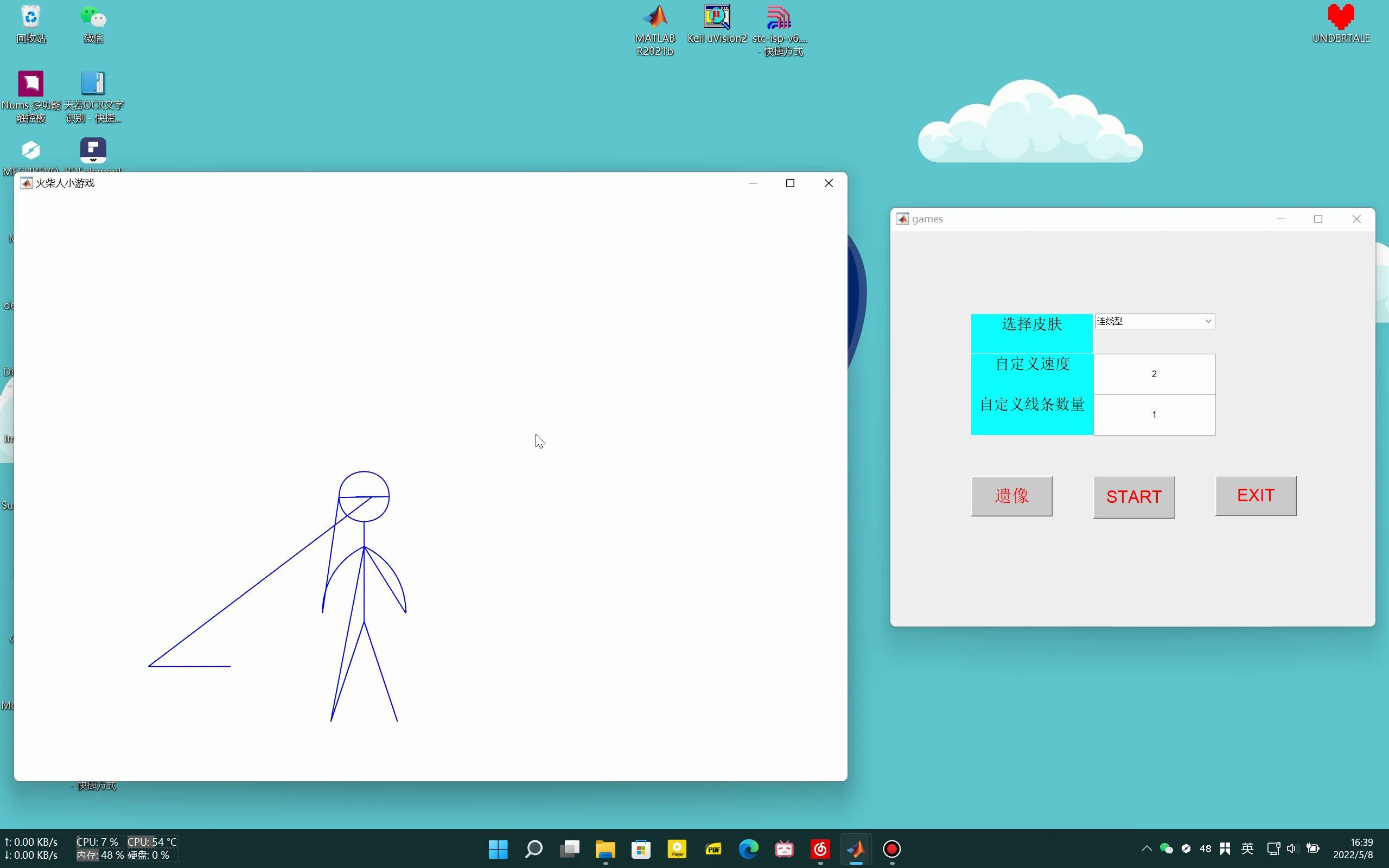Open the Windows Start menu
This screenshot has width=1389, height=868.
click(x=498, y=849)
